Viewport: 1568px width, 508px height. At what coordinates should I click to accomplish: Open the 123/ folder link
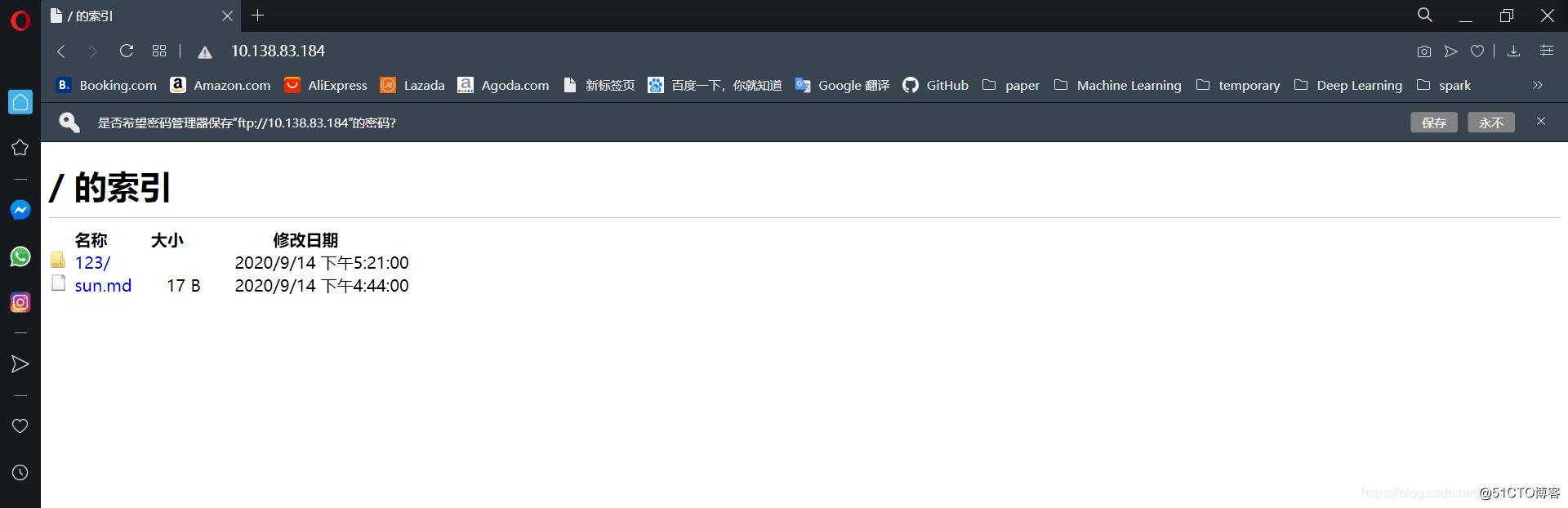92,263
